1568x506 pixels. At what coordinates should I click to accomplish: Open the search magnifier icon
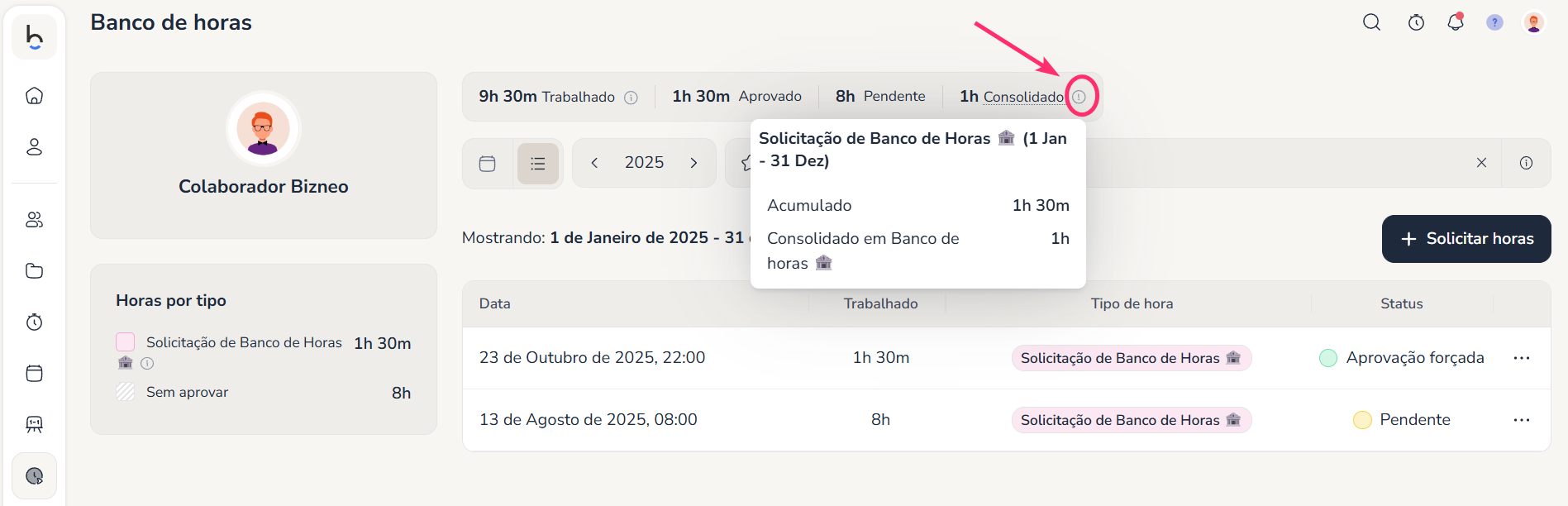coord(1371,22)
